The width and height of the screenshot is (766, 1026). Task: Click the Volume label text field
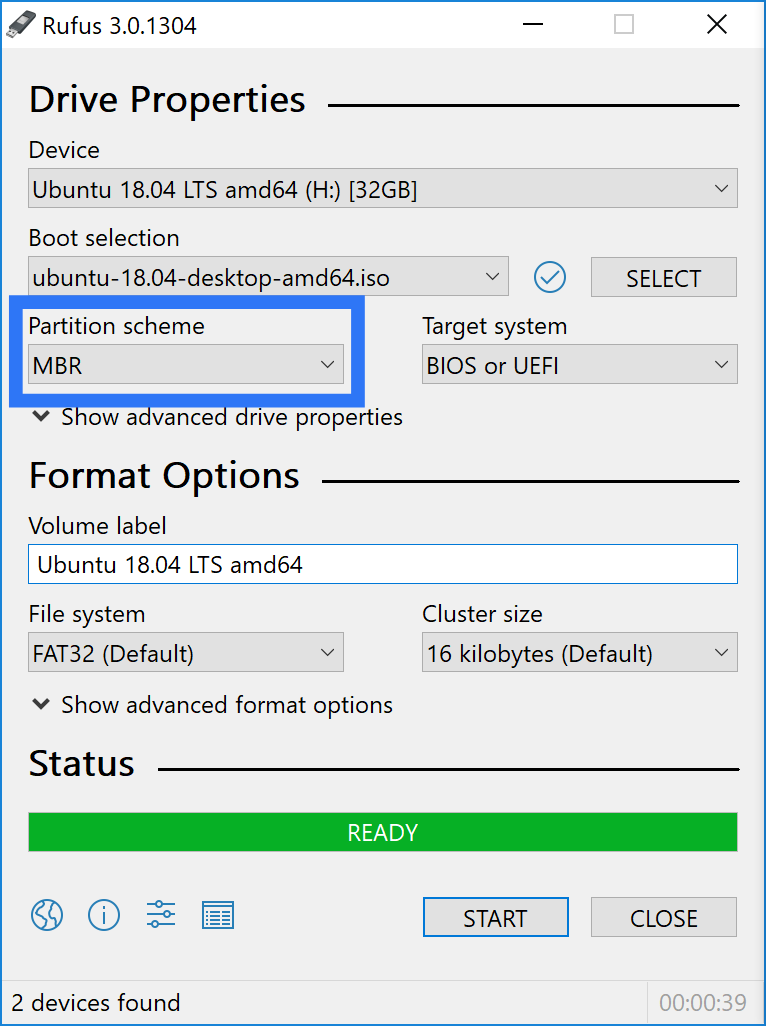coord(383,564)
